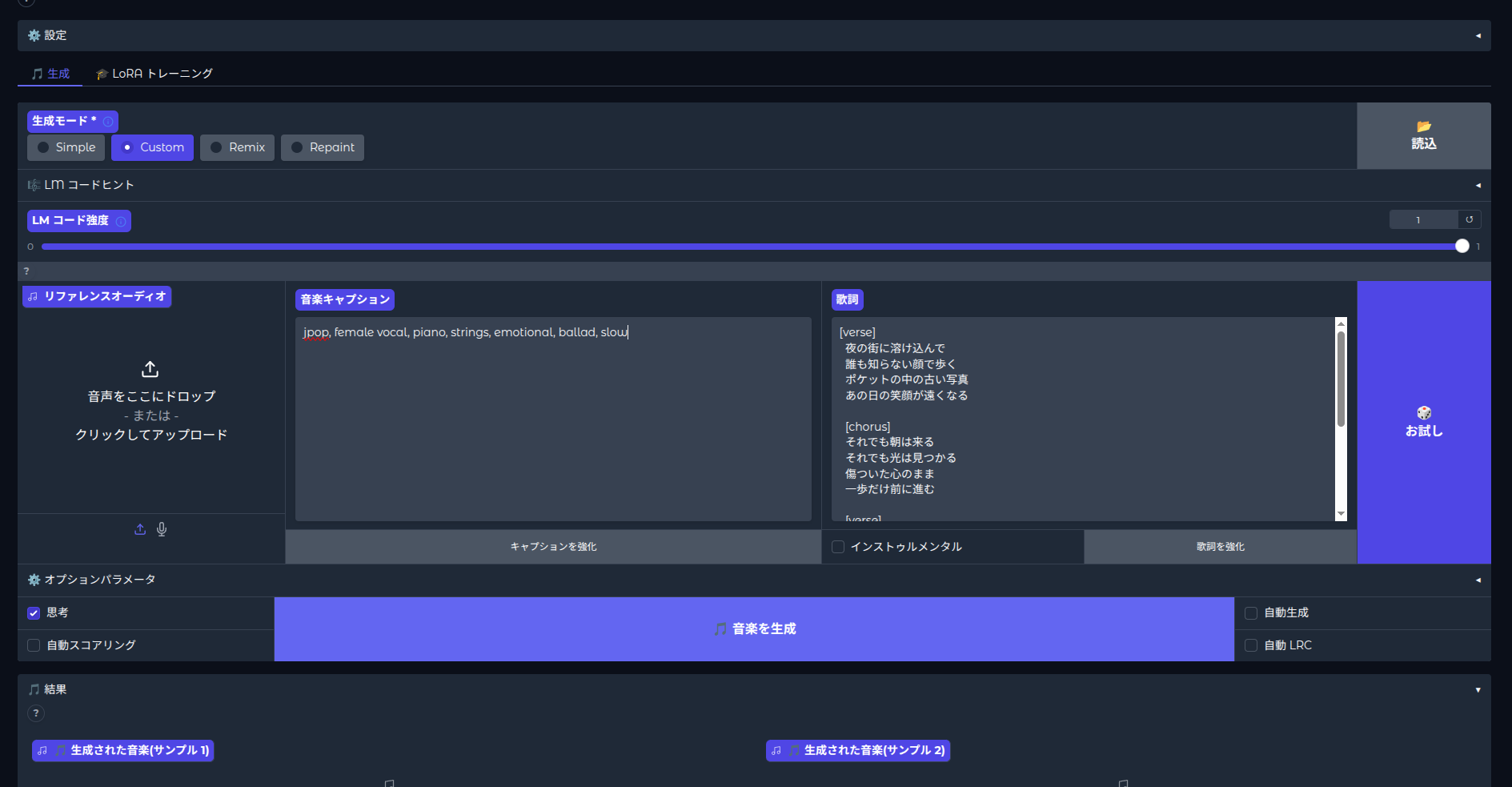Expand the オプションパラメータ section
This screenshot has height=787, width=1512.
[x=754, y=580]
